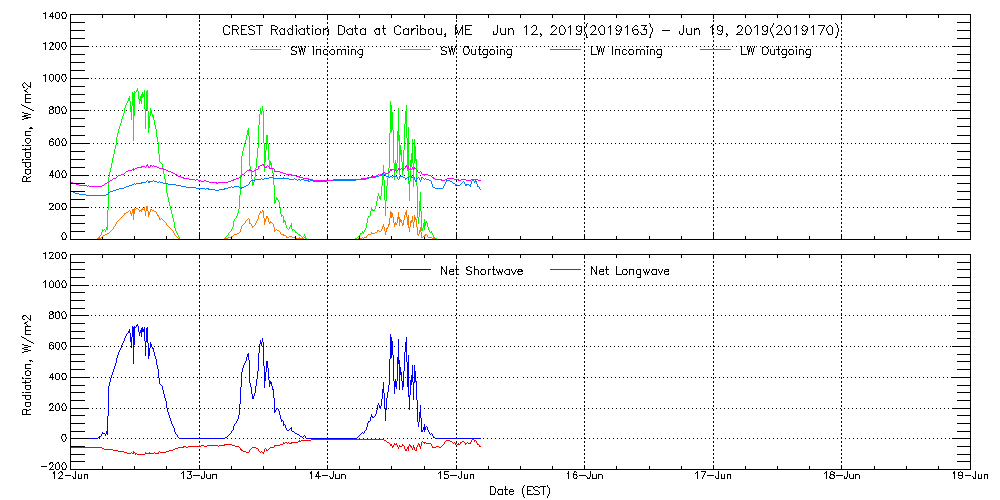This screenshot has height=500, width=1000.
Task: Click the -200 tick on lower chart
Action: coord(52,467)
